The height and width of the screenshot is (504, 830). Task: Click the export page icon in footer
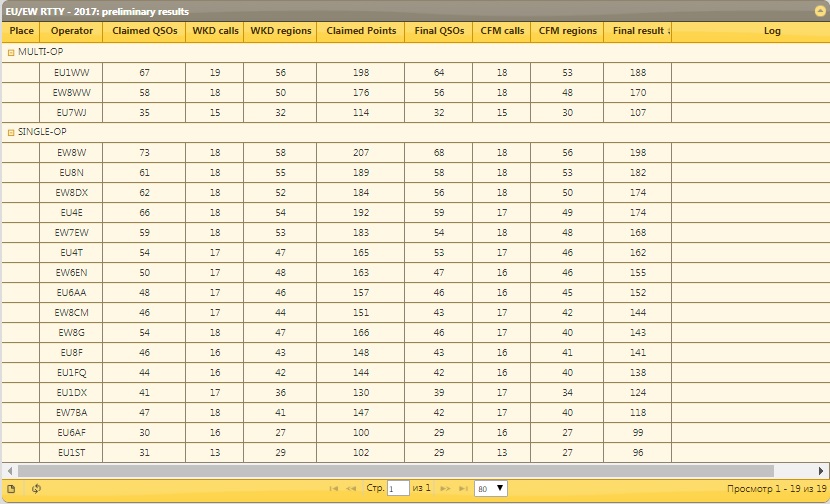(11, 489)
